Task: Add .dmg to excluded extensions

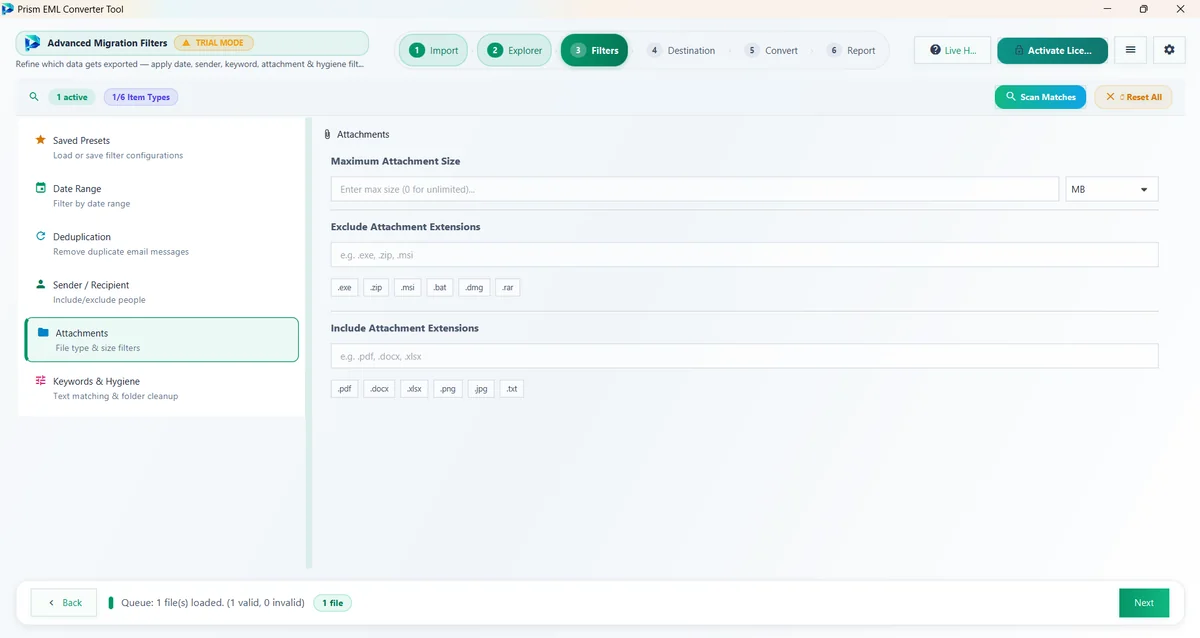Action: click(473, 287)
